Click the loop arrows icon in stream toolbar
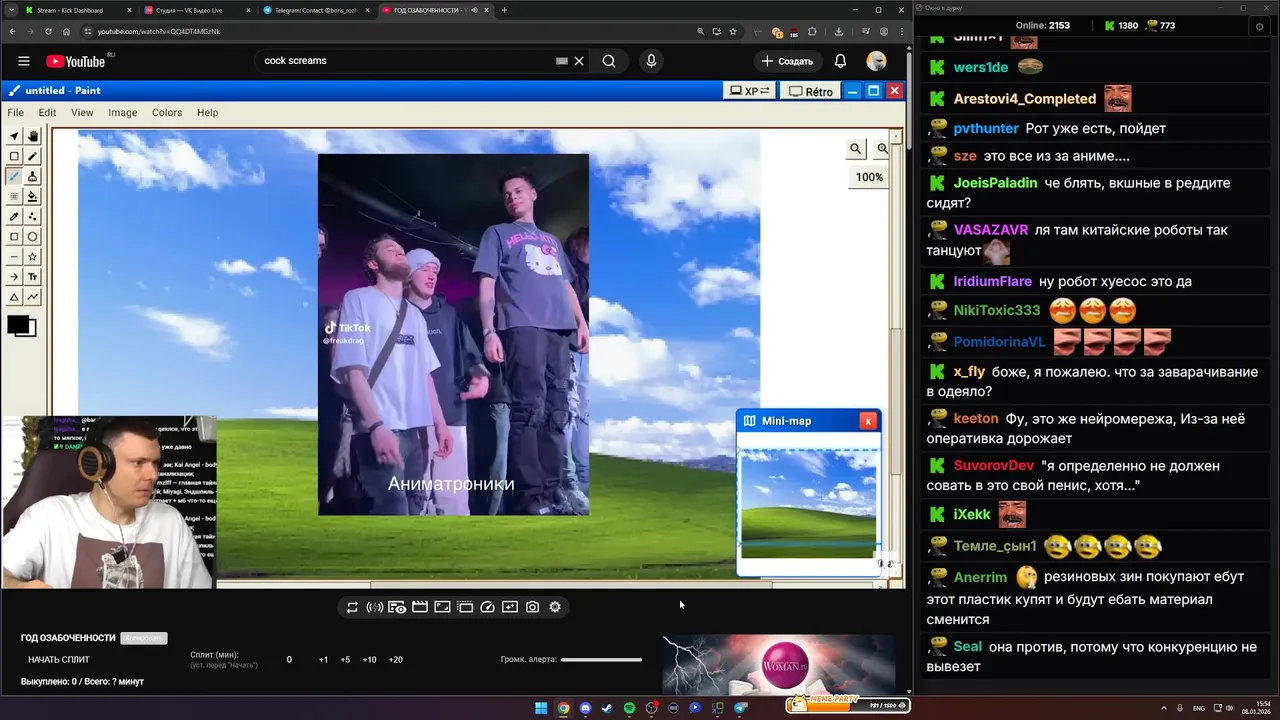Image resolution: width=1280 pixels, height=720 pixels. pyautogui.click(x=352, y=607)
